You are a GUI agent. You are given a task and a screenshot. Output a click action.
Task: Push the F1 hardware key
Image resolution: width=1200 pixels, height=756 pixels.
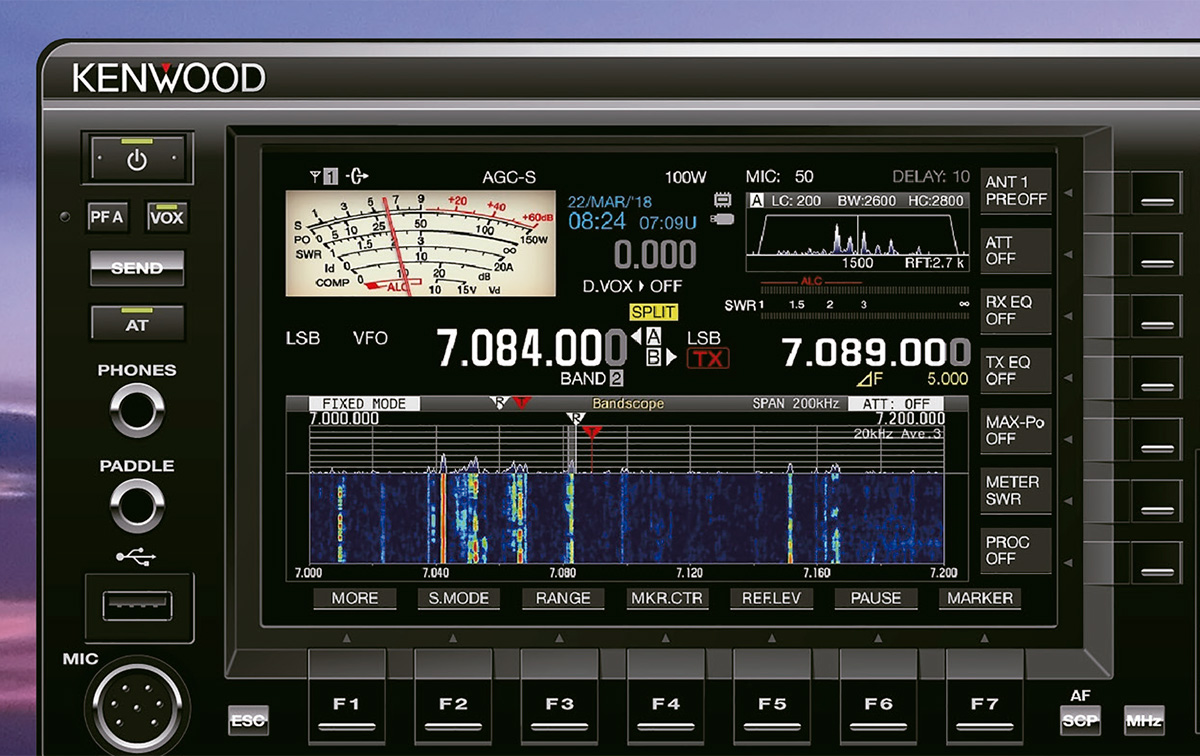(346, 697)
